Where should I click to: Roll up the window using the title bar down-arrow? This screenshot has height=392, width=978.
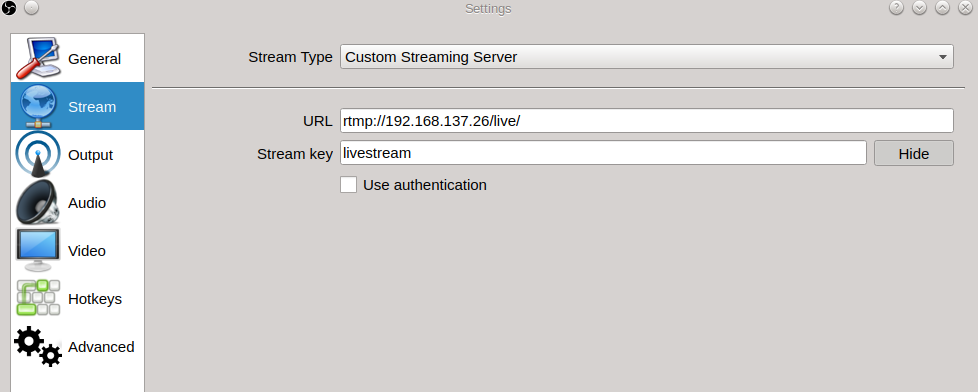(919, 8)
